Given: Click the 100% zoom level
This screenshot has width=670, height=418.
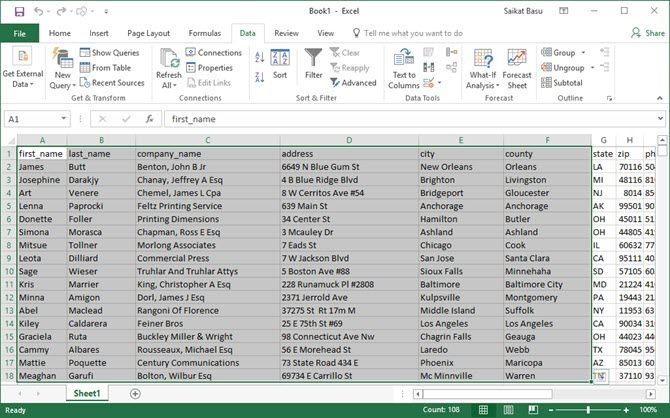Looking at the screenshot, I should [648, 410].
